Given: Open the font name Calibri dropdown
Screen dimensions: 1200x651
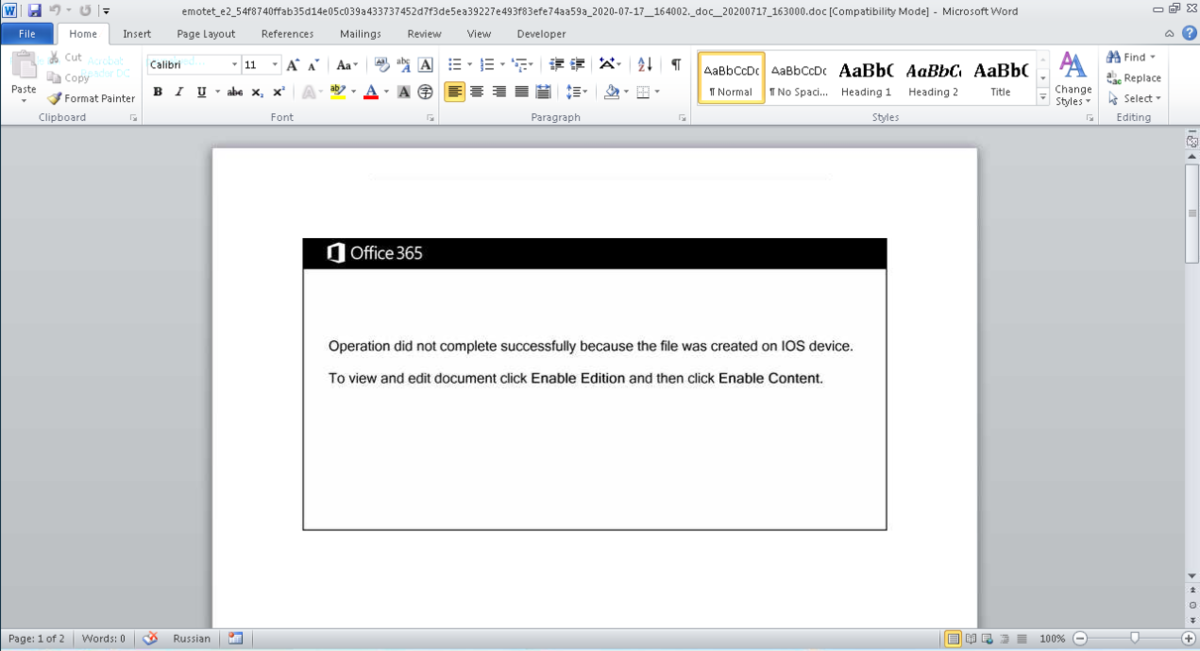Looking at the screenshot, I should click(x=235, y=65).
